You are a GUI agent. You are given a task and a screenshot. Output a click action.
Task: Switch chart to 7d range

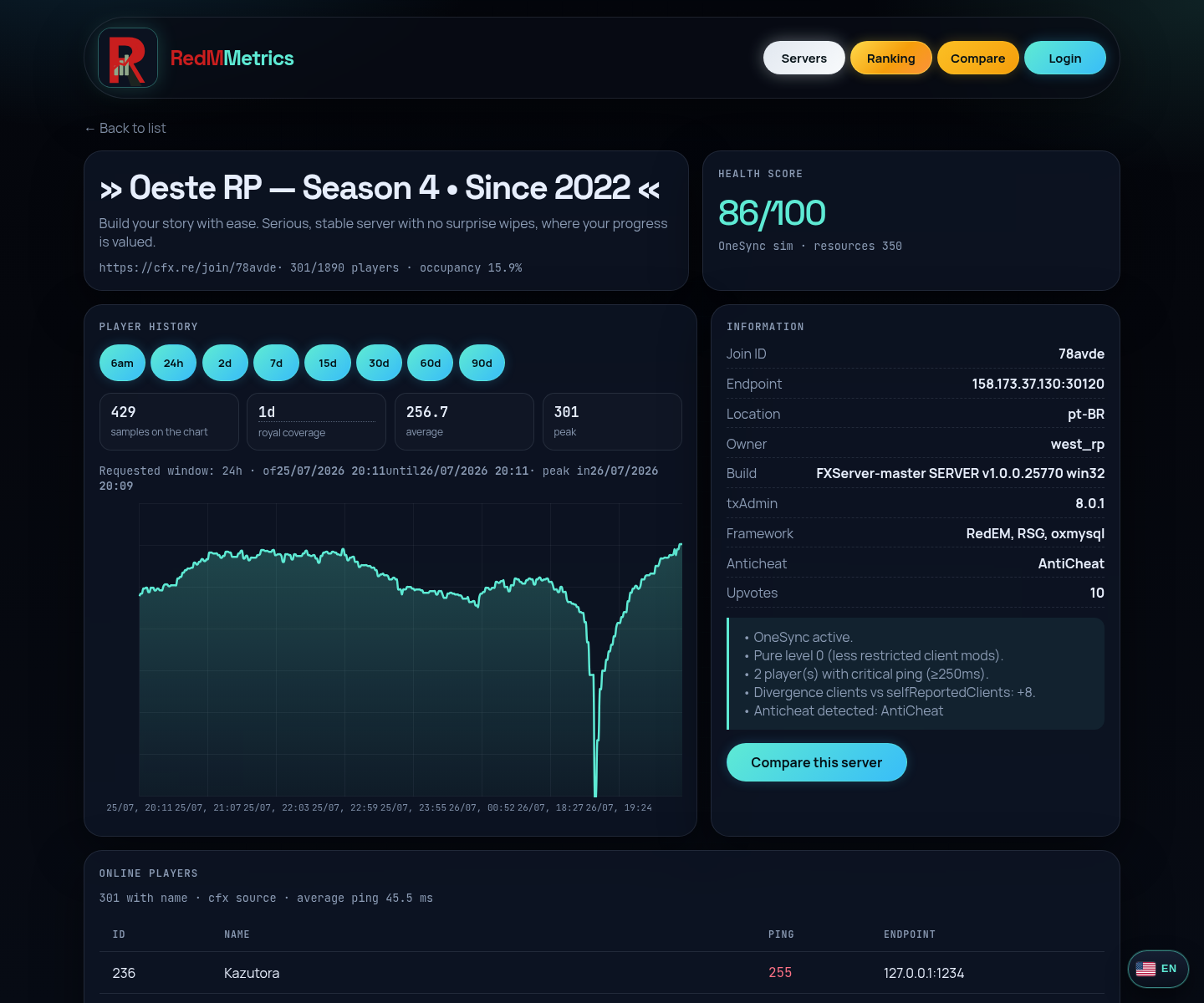pos(277,363)
